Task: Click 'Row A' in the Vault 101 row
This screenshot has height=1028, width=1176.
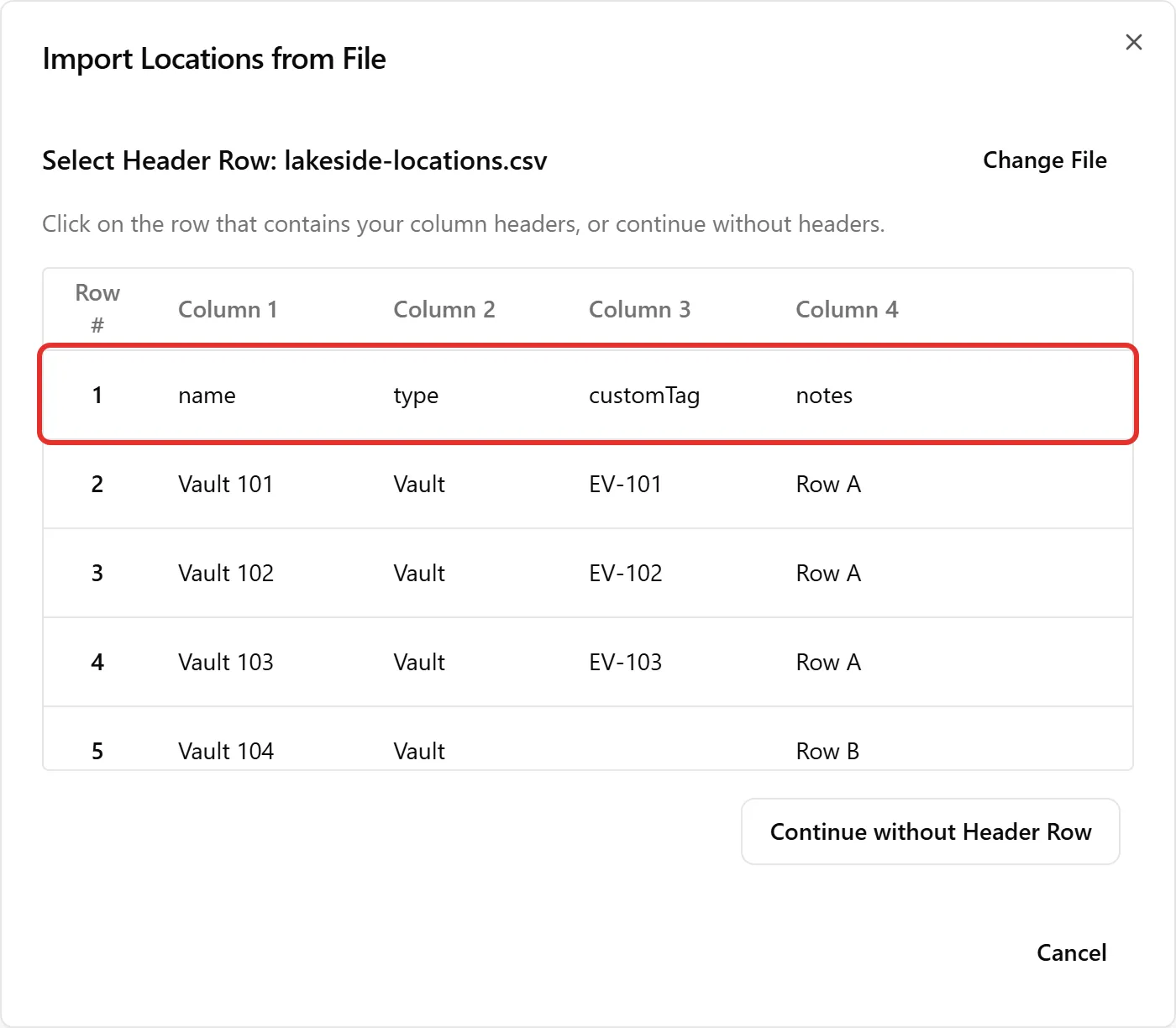Action: click(828, 485)
